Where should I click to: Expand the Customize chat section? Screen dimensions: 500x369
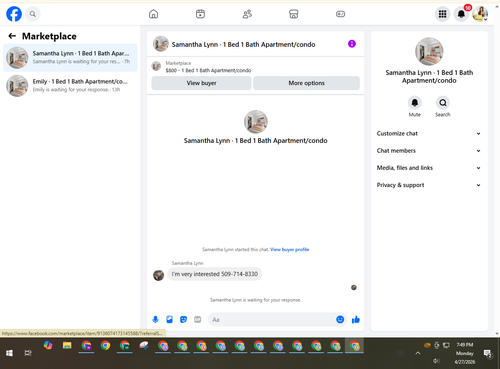pos(429,133)
